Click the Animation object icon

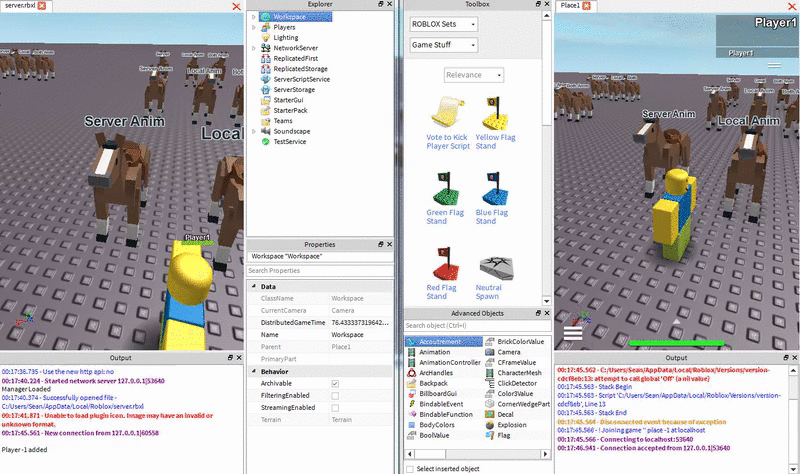[411, 352]
